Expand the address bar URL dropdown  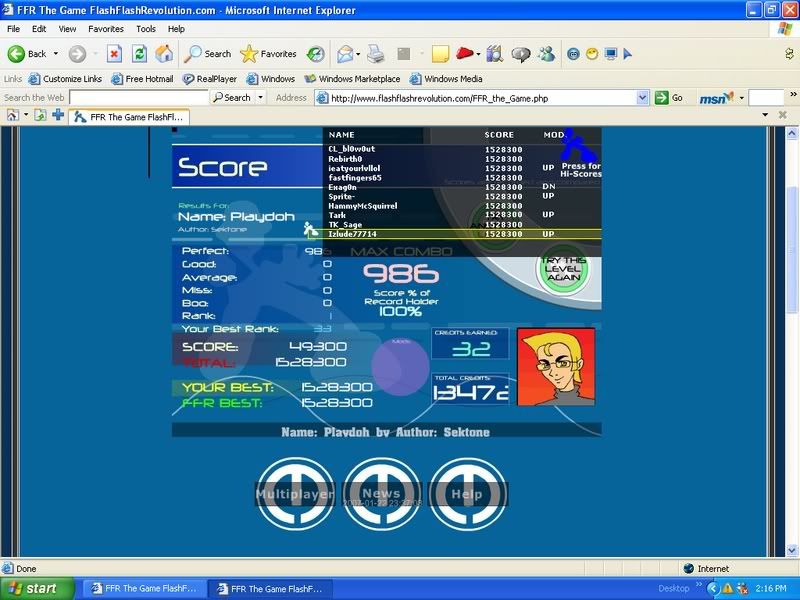pos(643,98)
